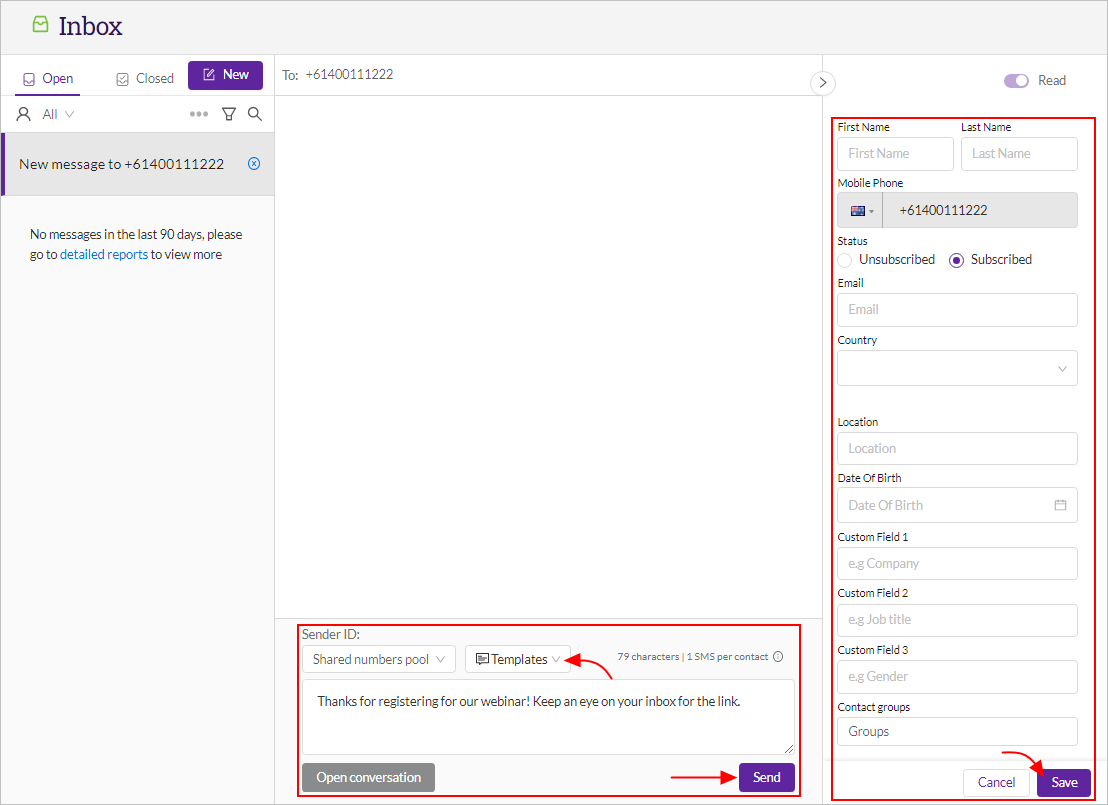The height and width of the screenshot is (805, 1108).
Task: Collapse the message pane with the arrow chevron
Action: pos(822,83)
